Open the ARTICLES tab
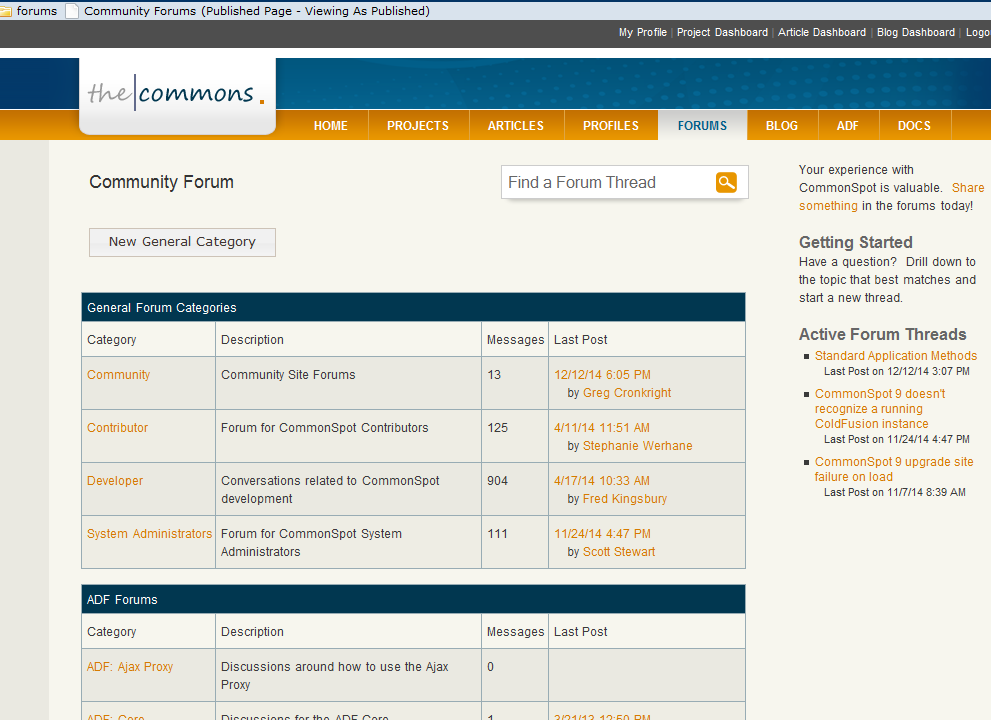 pos(516,125)
